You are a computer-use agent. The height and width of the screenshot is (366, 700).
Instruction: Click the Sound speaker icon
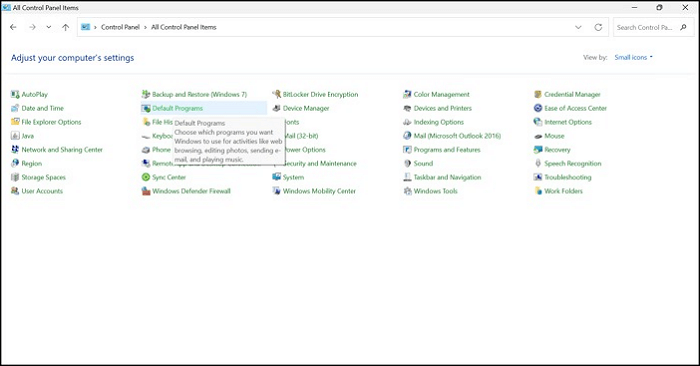[x=407, y=163]
